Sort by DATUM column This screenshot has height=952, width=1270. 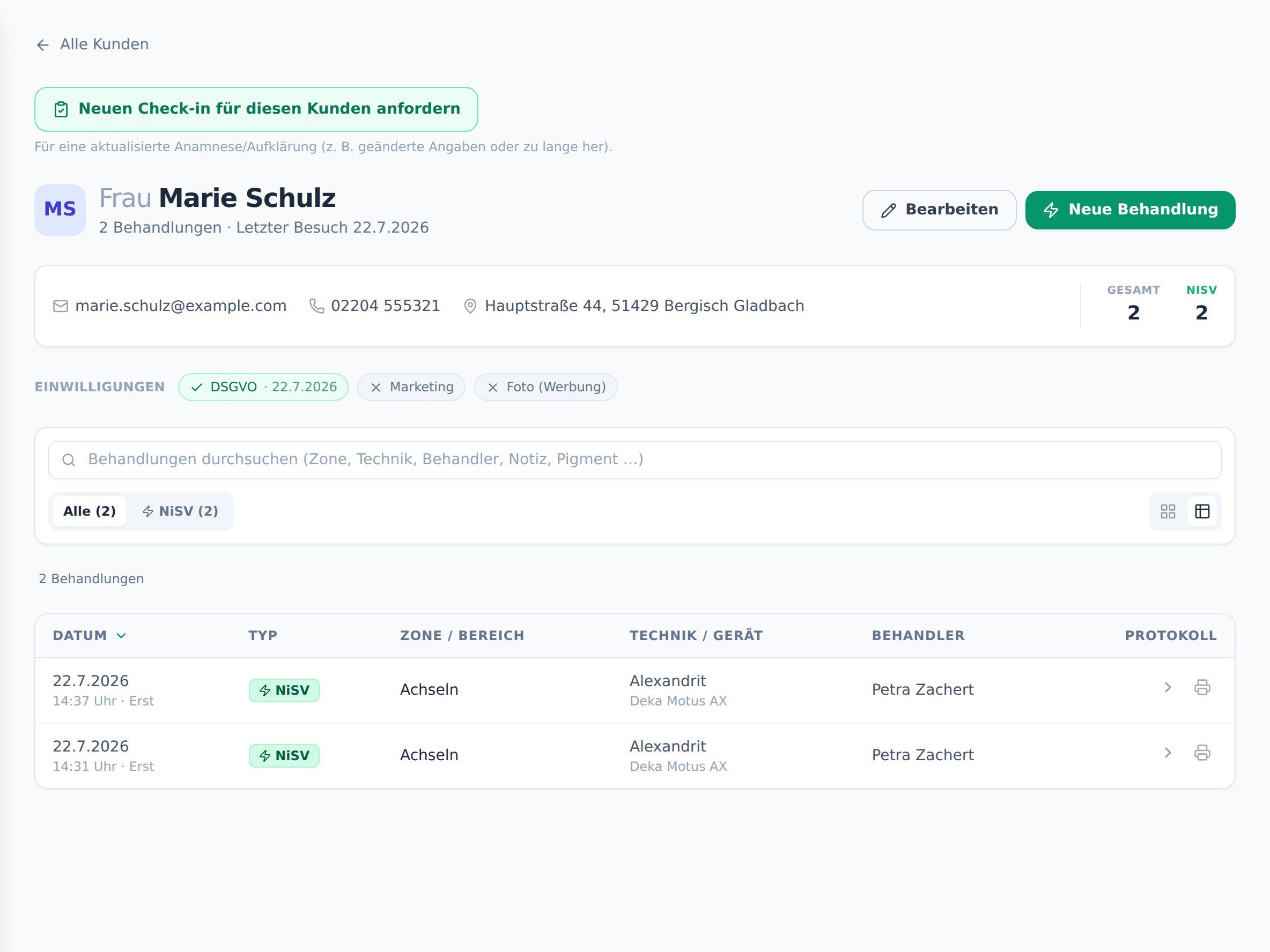click(x=90, y=636)
